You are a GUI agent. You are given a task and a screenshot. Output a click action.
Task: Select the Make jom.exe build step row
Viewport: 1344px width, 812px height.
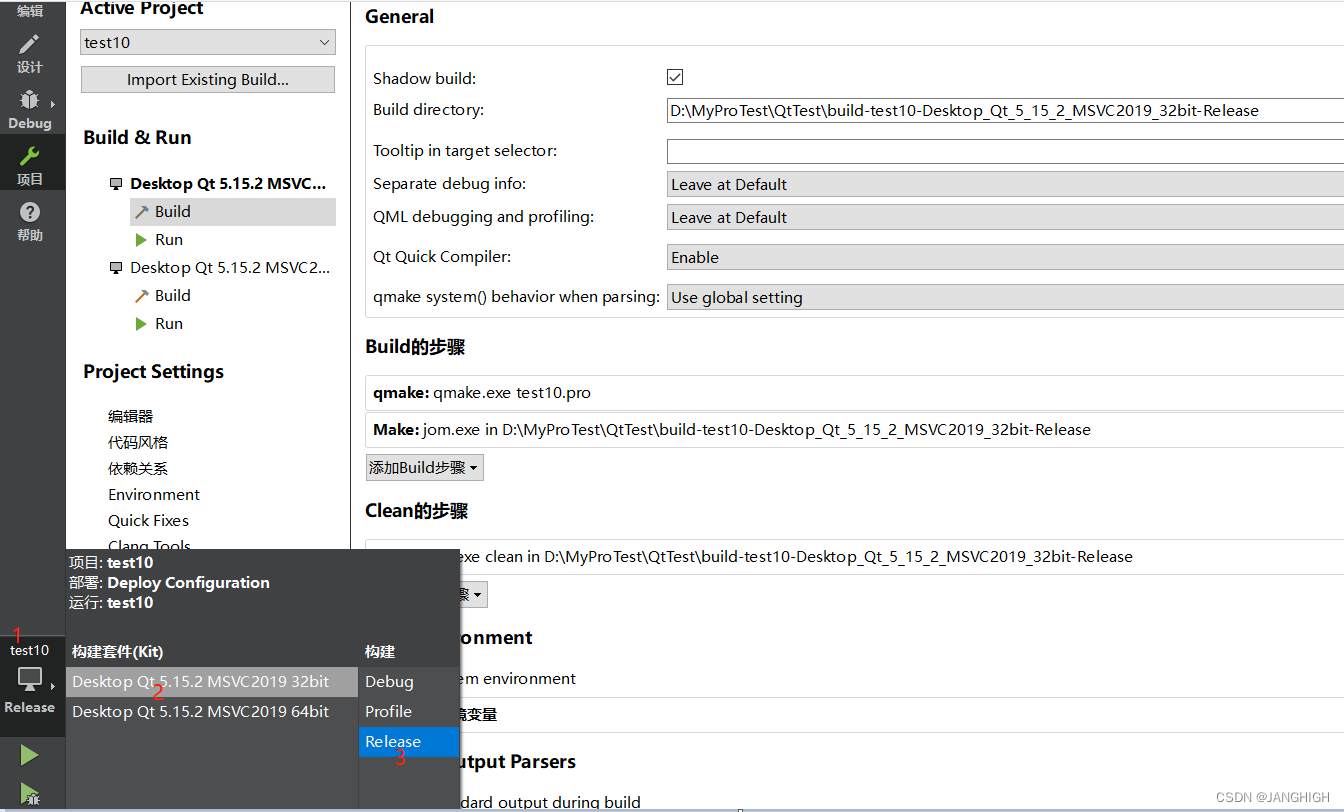tap(855, 430)
